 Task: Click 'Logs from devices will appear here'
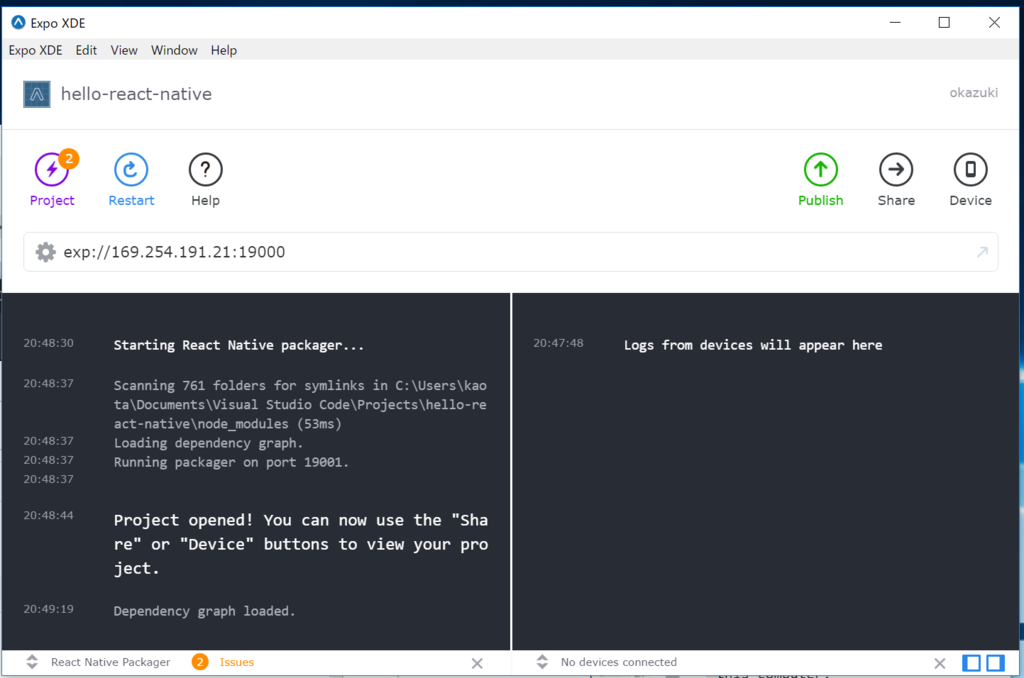[x=753, y=345]
